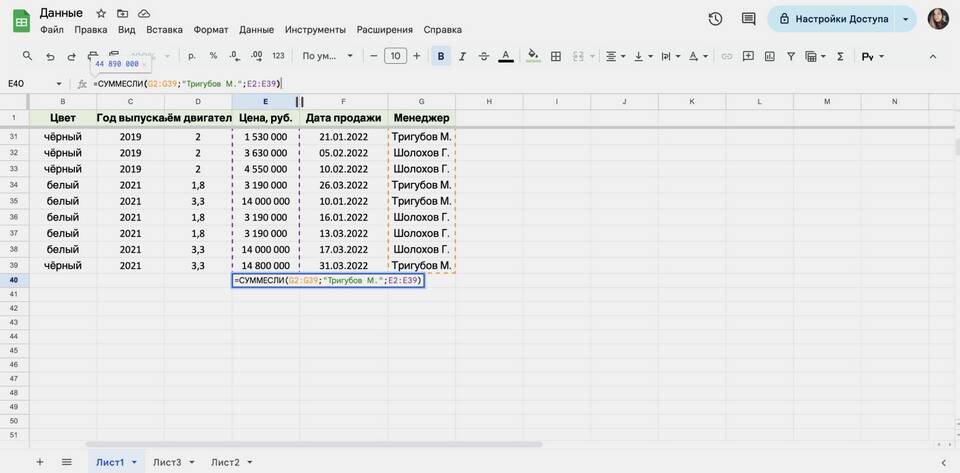Add a new sheet with plus button

[40, 462]
